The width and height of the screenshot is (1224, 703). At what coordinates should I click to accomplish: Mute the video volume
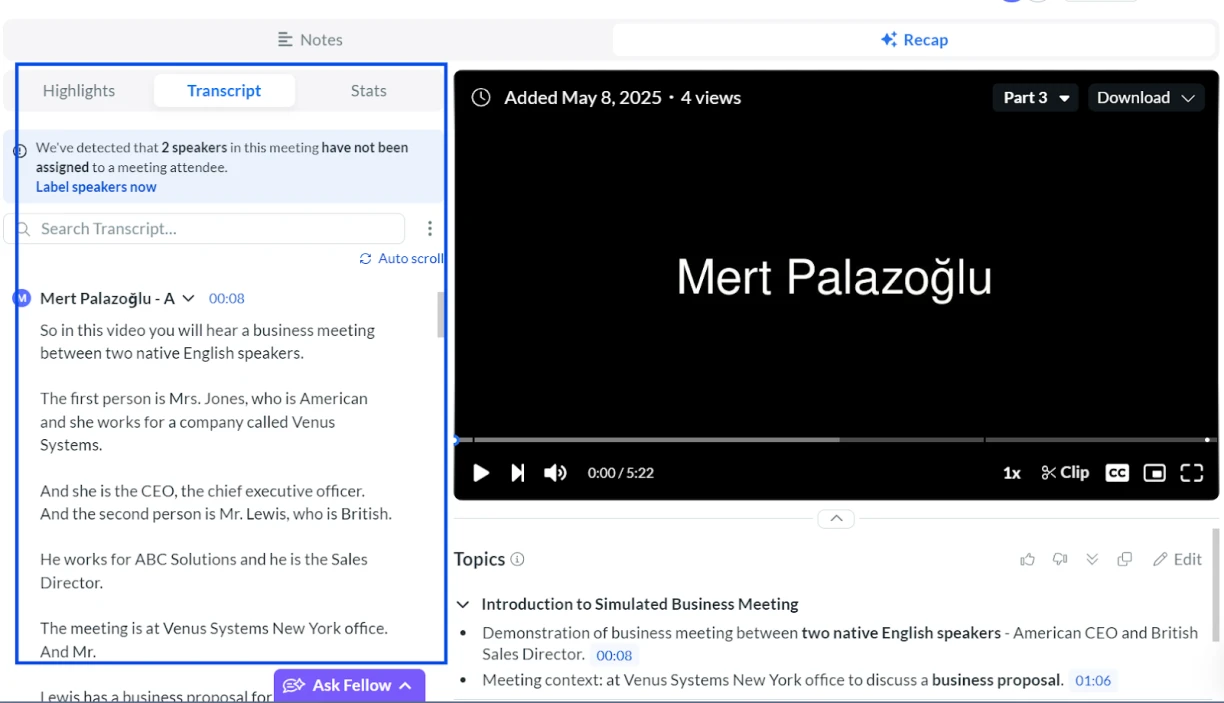click(555, 473)
